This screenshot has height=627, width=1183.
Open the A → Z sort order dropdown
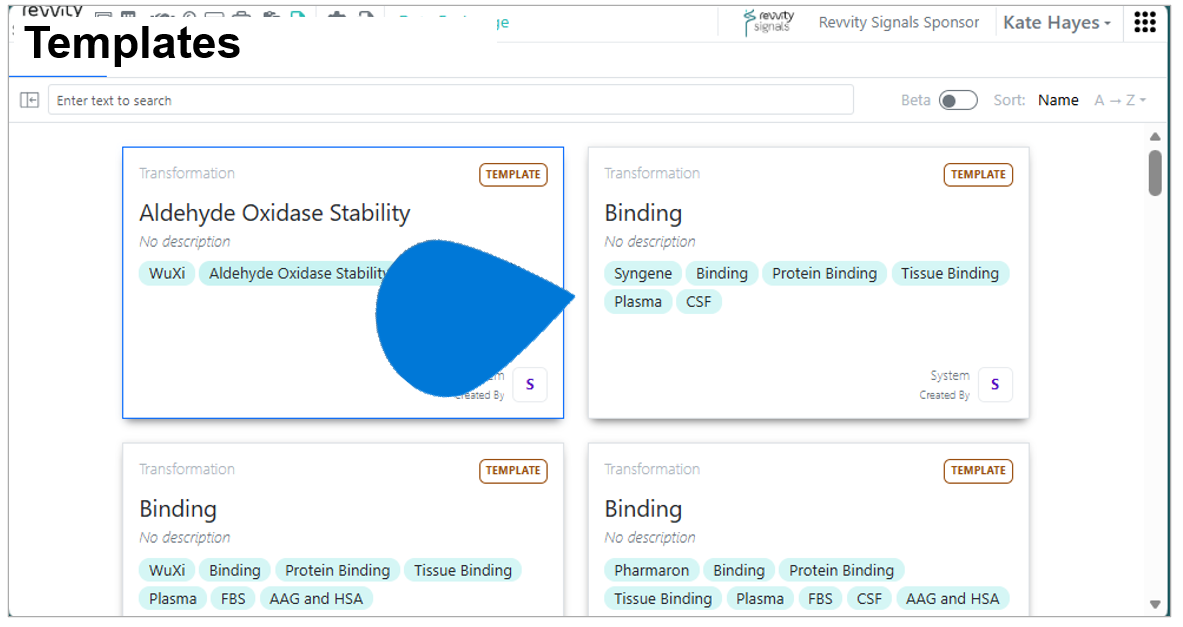point(1120,100)
